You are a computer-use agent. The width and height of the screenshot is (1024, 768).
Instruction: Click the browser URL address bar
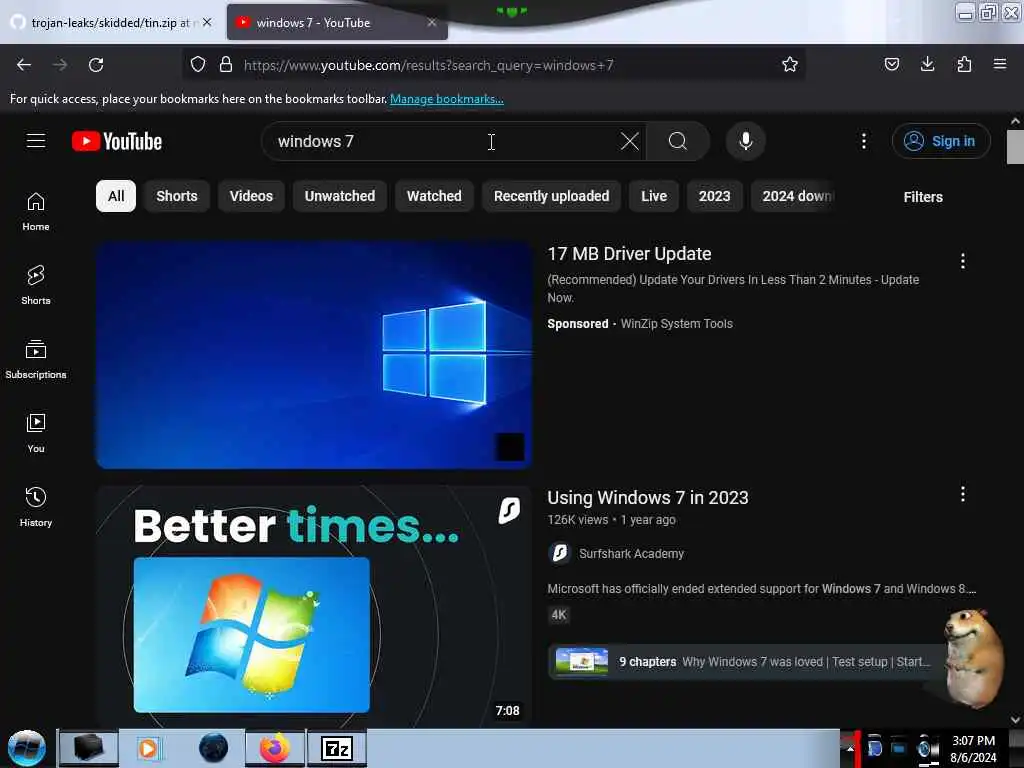pos(493,65)
